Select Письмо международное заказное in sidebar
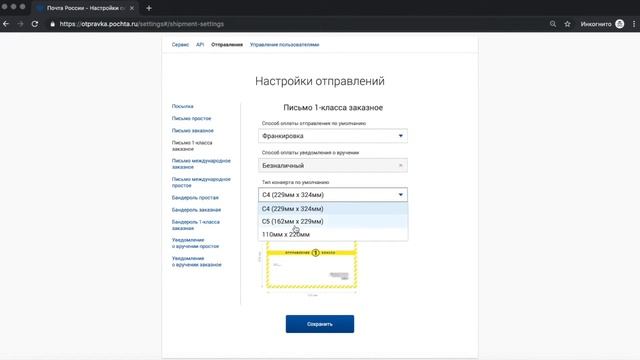Image resolution: width=640 pixels, height=360 pixels. point(201,164)
